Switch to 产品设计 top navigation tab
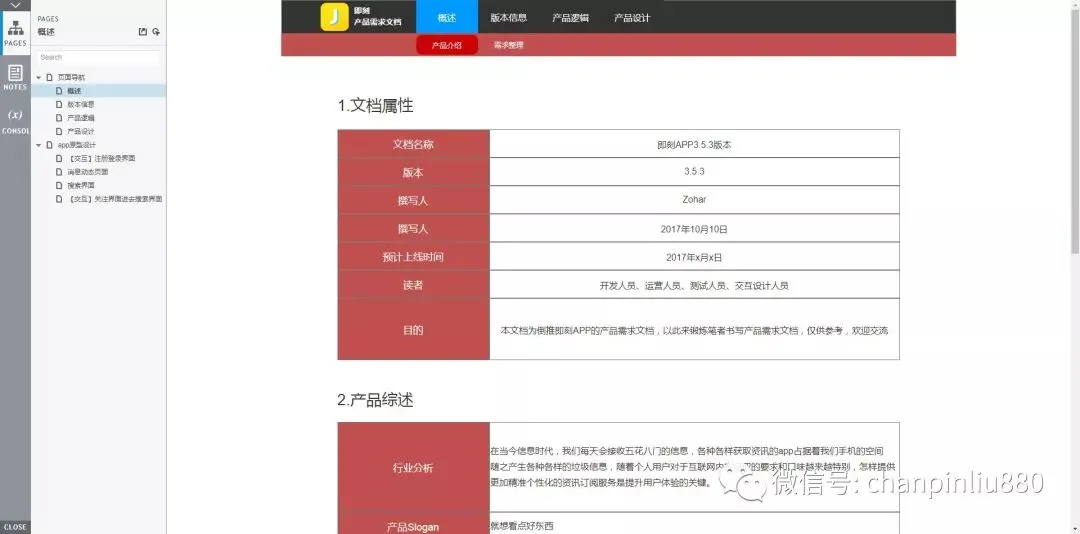 632,17
